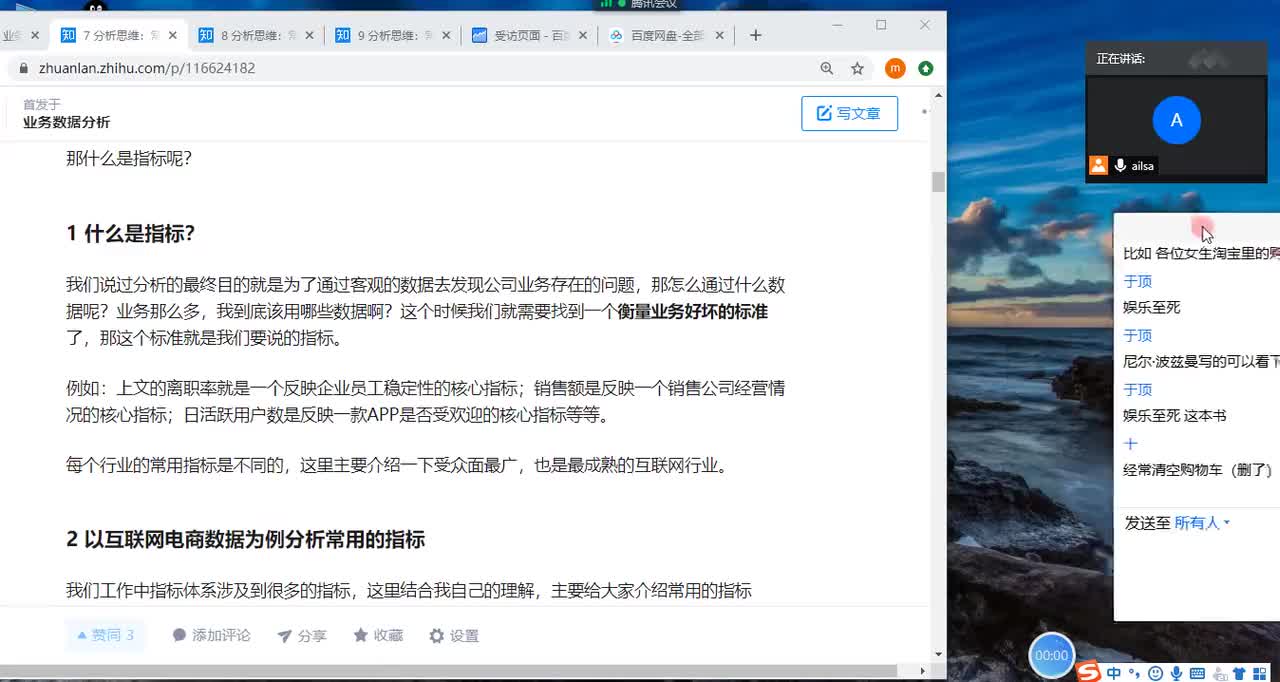This screenshot has width=1280, height=682.
Task: Click the chat message '娱乐至死 这本书'
Action: pos(1175,415)
